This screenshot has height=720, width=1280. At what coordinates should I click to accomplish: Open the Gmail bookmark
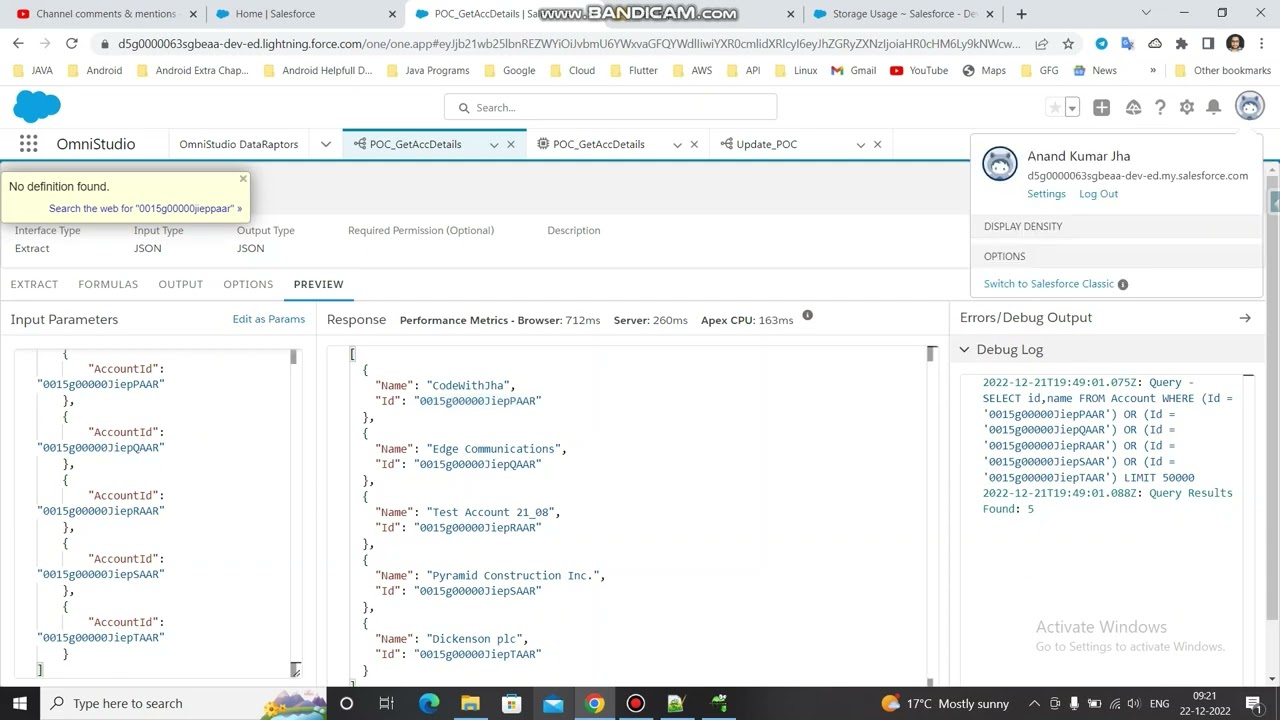point(852,71)
